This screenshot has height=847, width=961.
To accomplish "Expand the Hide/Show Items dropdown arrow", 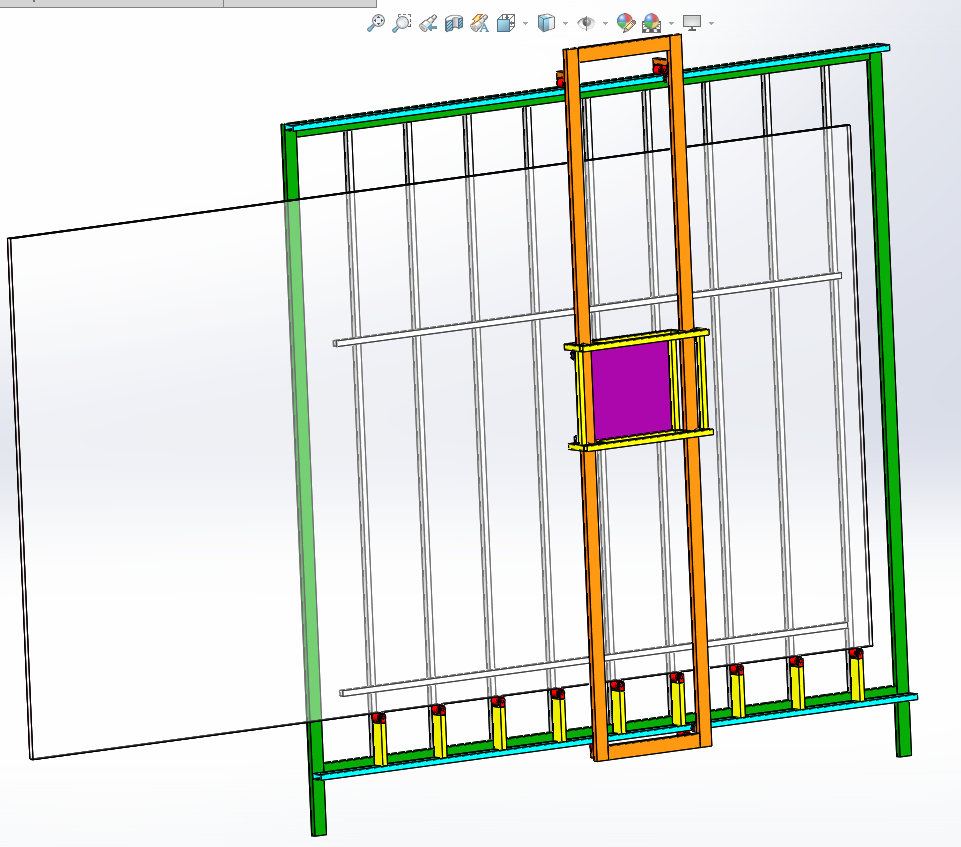I will pos(606,24).
